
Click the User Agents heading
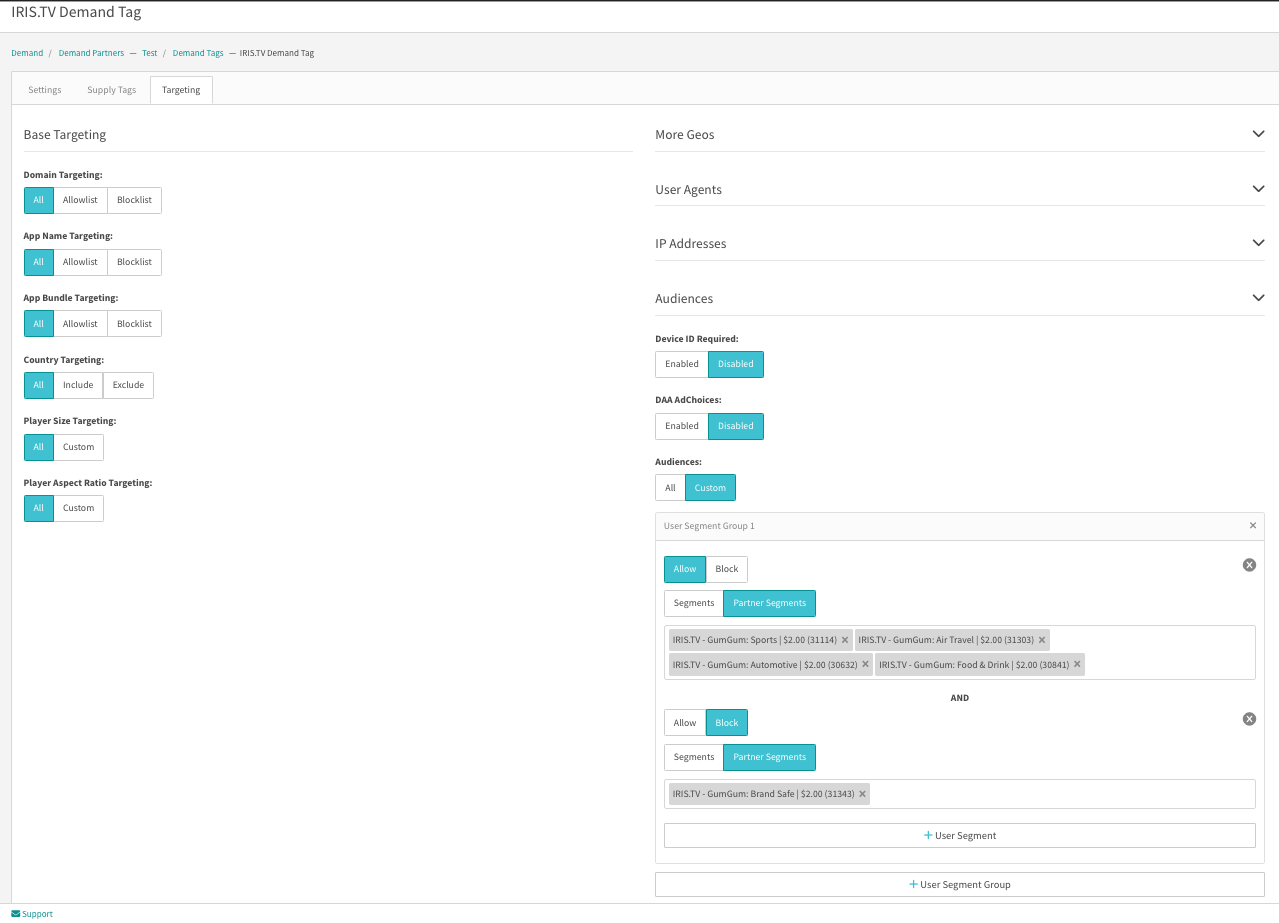[x=688, y=190]
